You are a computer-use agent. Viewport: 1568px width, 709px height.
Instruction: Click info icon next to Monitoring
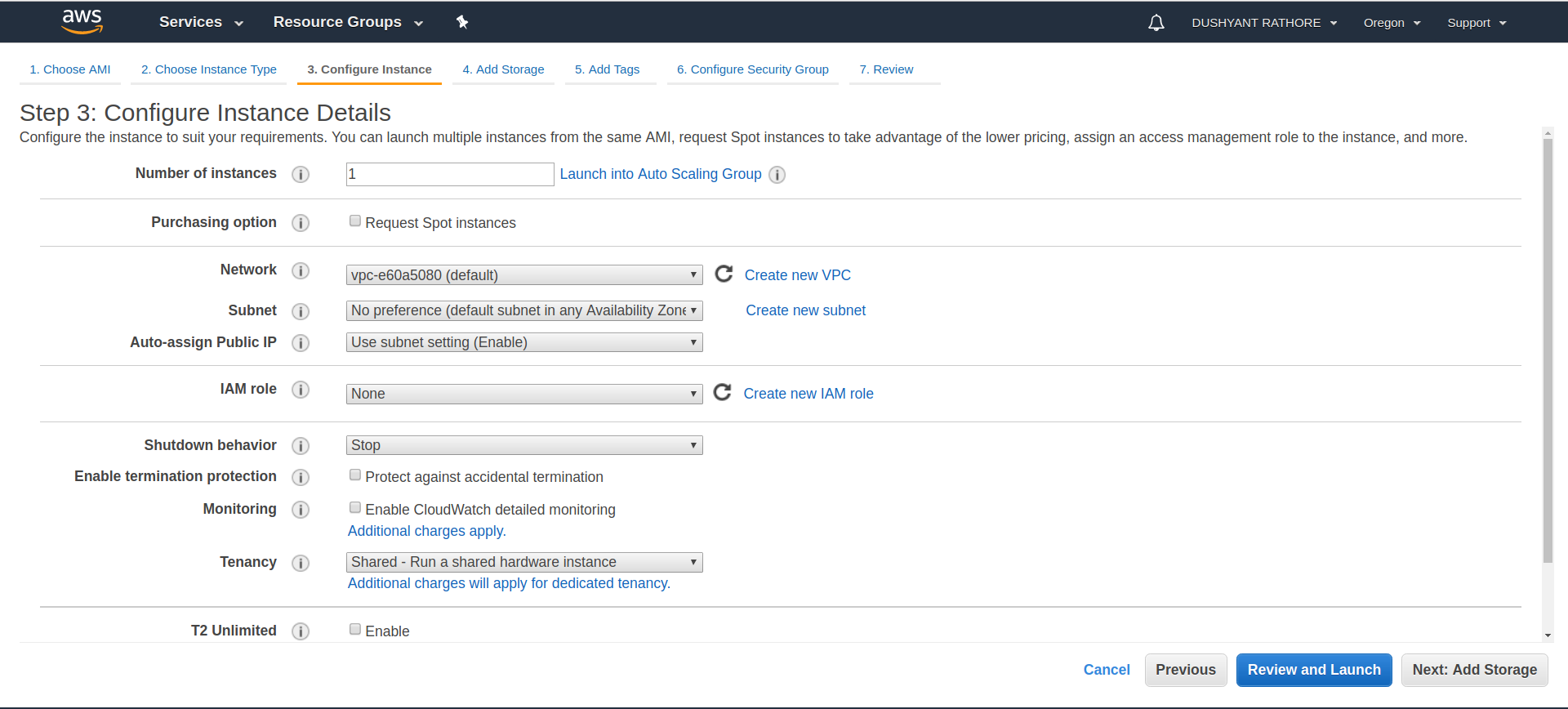(x=301, y=510)
